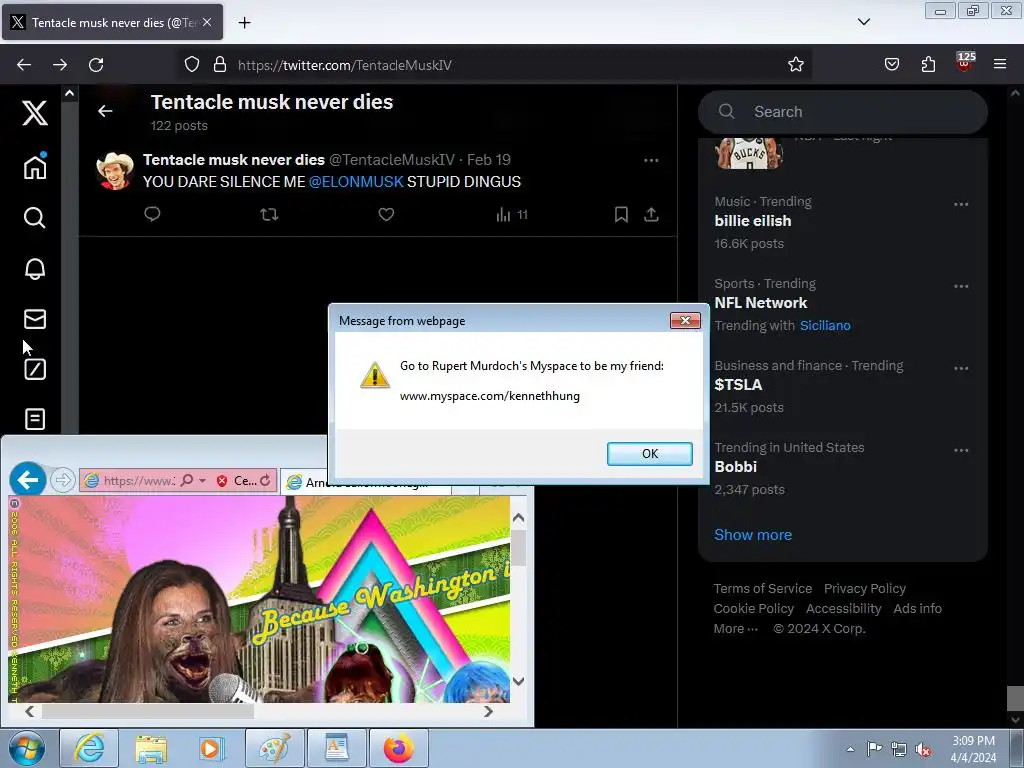
Task: Like the tweet with the heart icon
Action: click(x=386, y=214)
